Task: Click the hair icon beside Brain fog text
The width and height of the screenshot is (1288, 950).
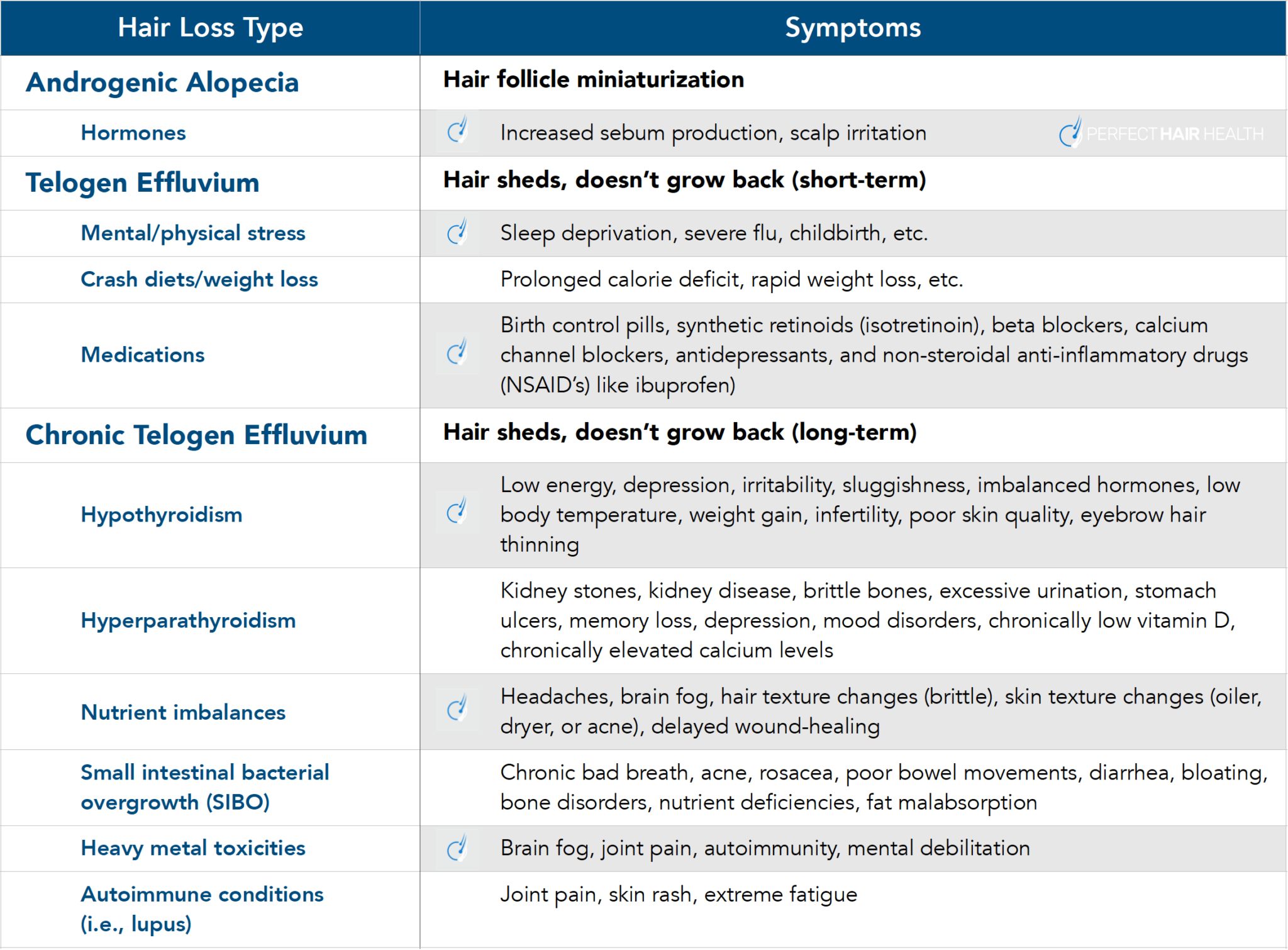Action: pyautogui.click(x=458, y=848)
